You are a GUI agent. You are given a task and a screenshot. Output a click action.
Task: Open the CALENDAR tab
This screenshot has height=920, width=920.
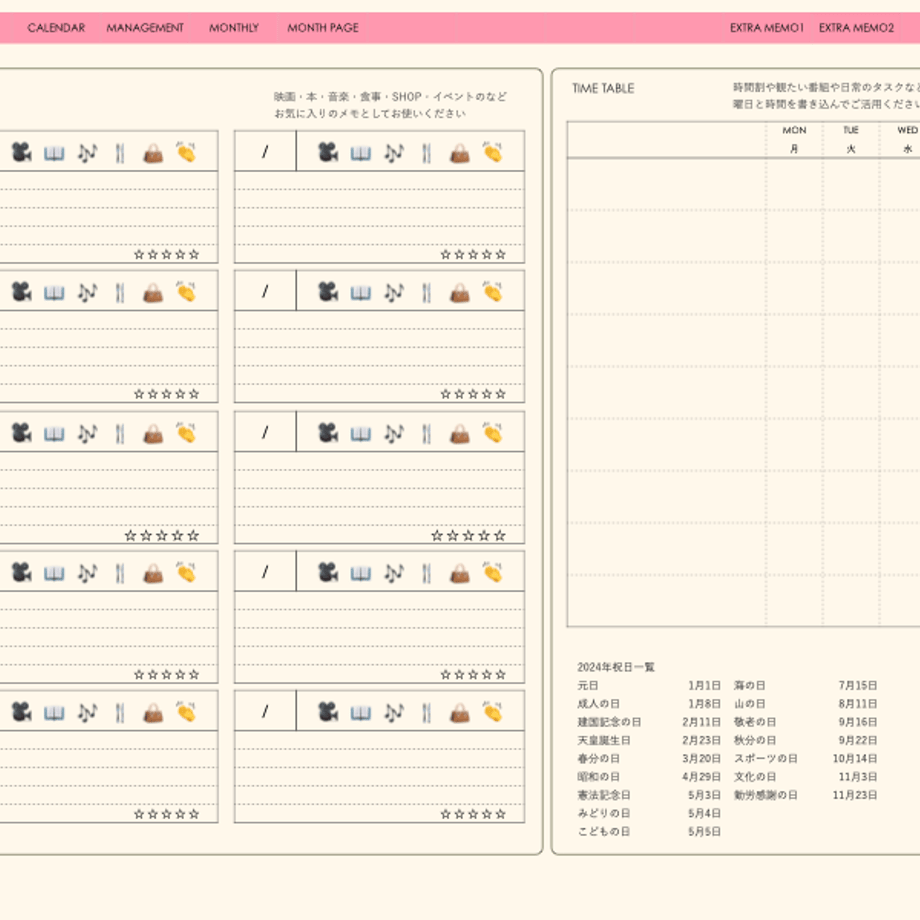(56, 28)
